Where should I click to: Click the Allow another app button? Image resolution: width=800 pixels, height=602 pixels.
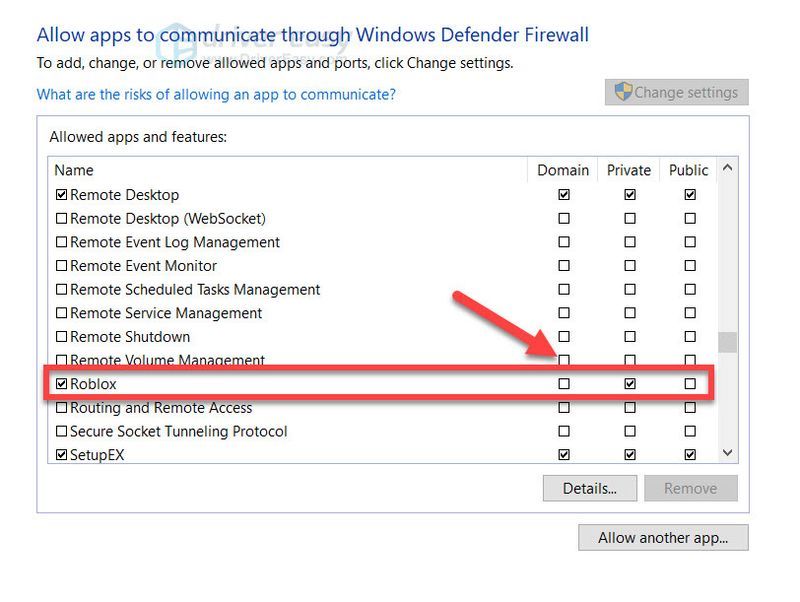[663, 538]
